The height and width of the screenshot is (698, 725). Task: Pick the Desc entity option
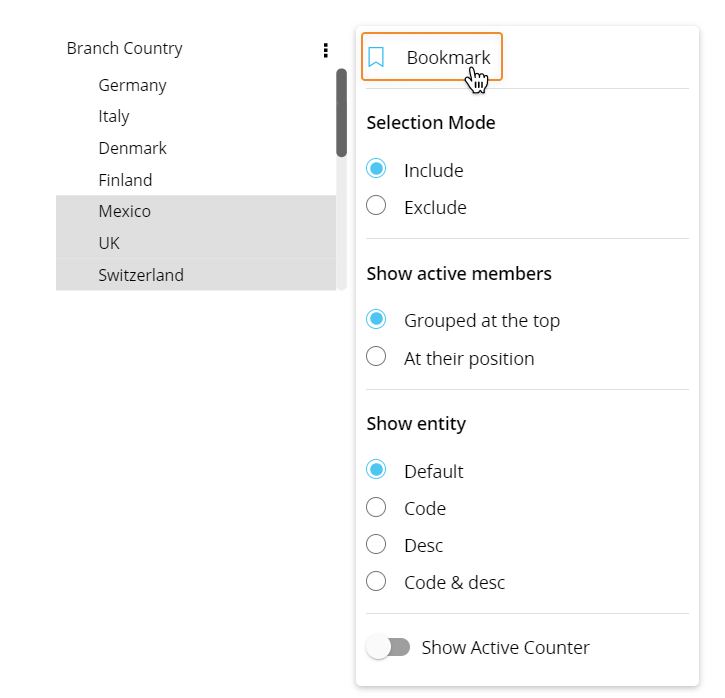pos(377,544)
